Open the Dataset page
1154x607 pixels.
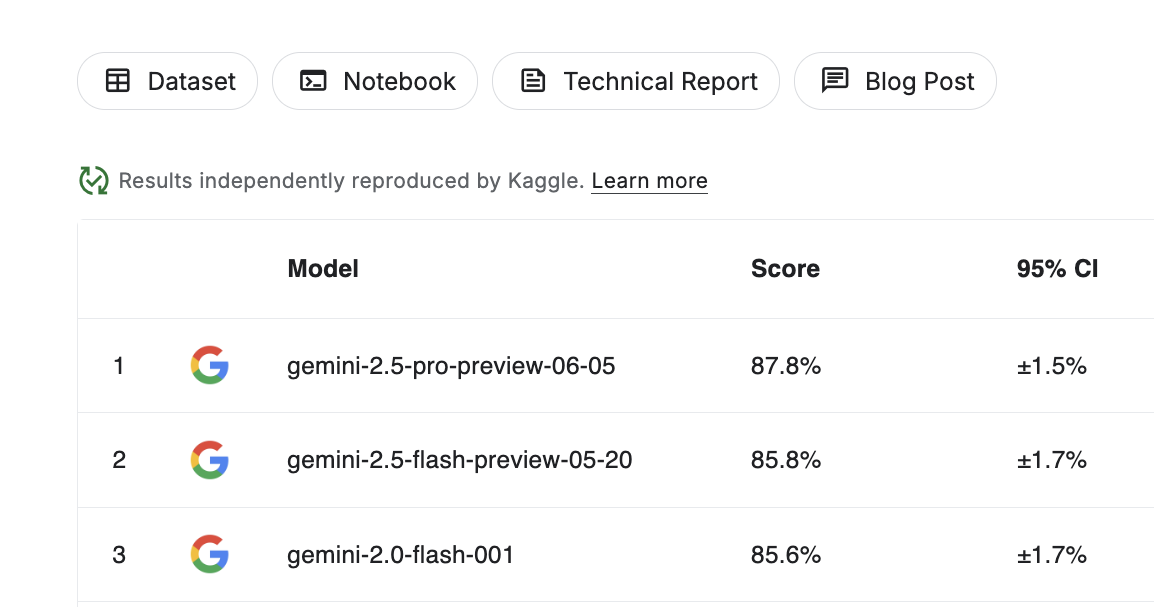click(167, 81)
